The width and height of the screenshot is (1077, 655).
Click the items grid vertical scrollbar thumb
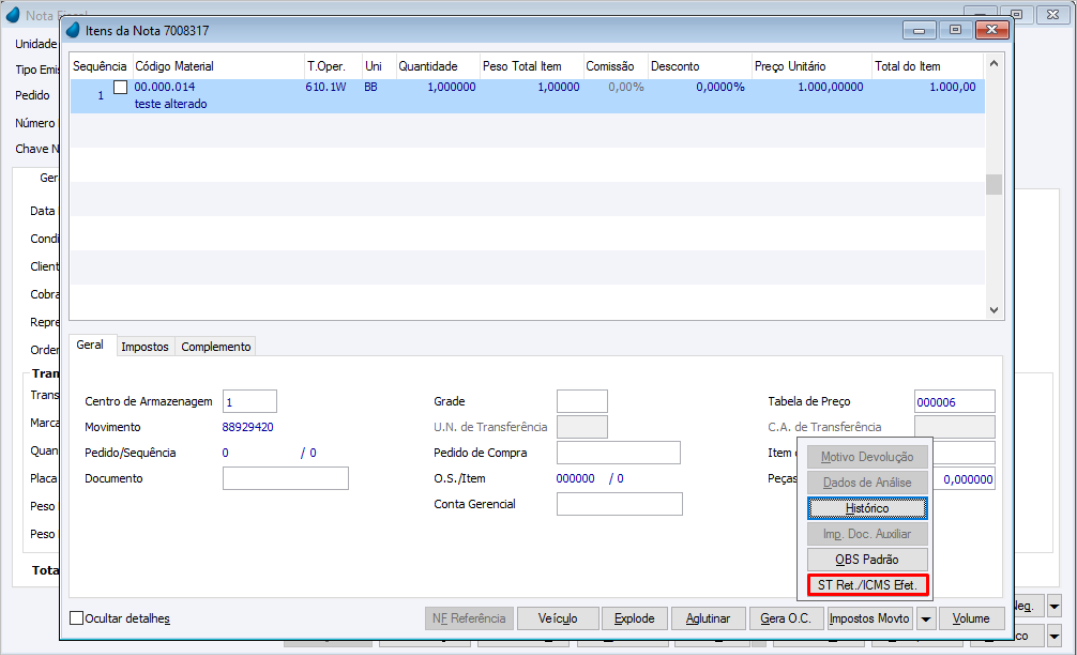tap(993, 185)
